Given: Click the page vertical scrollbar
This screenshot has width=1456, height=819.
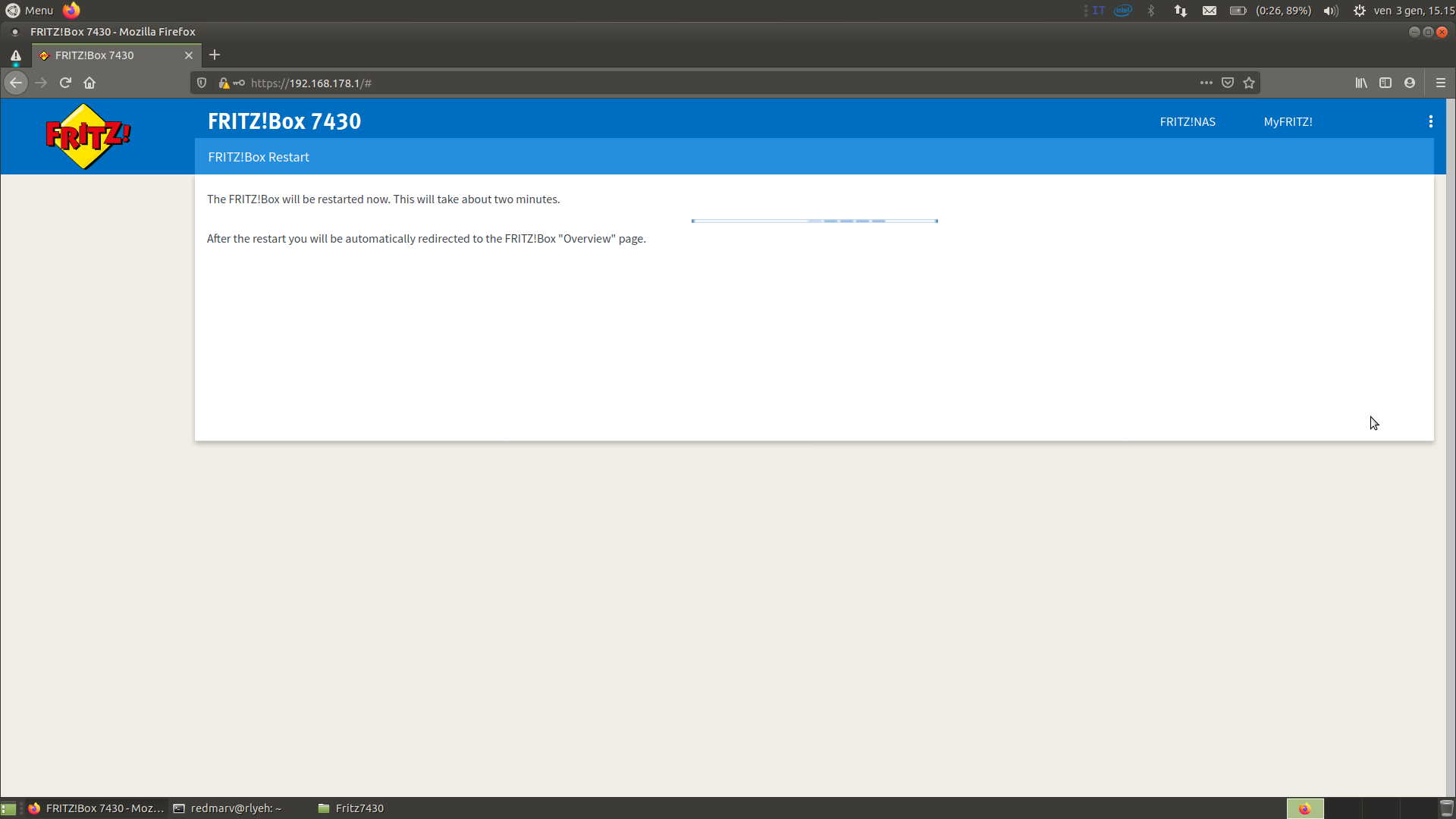Looking at the screenshot, I should 1451,447.
